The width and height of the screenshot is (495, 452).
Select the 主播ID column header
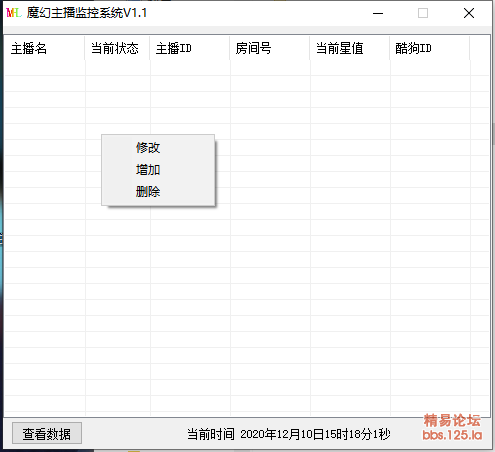190,49
